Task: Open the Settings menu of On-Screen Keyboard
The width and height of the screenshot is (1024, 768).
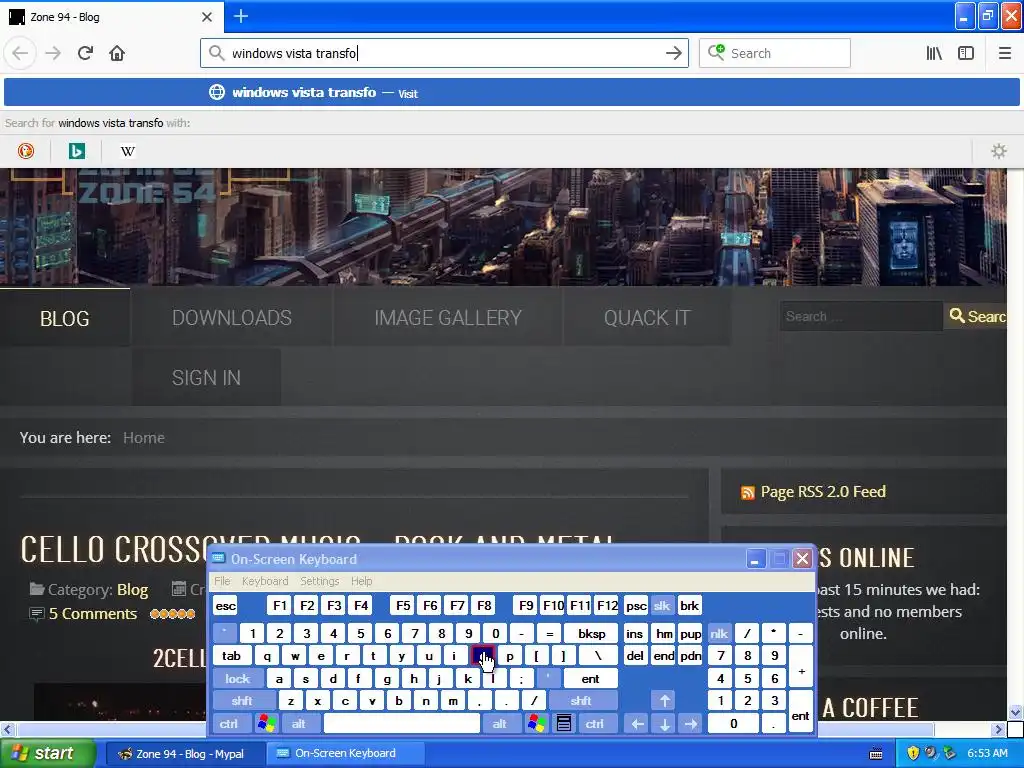Action: point(319,581)
